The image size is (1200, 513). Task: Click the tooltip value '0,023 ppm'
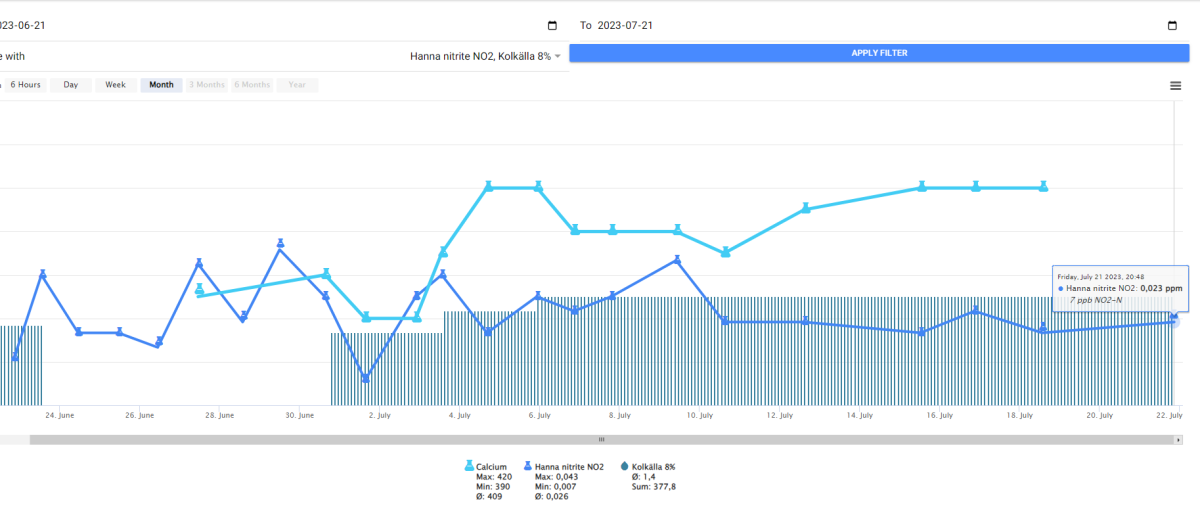coord(1161,288)
